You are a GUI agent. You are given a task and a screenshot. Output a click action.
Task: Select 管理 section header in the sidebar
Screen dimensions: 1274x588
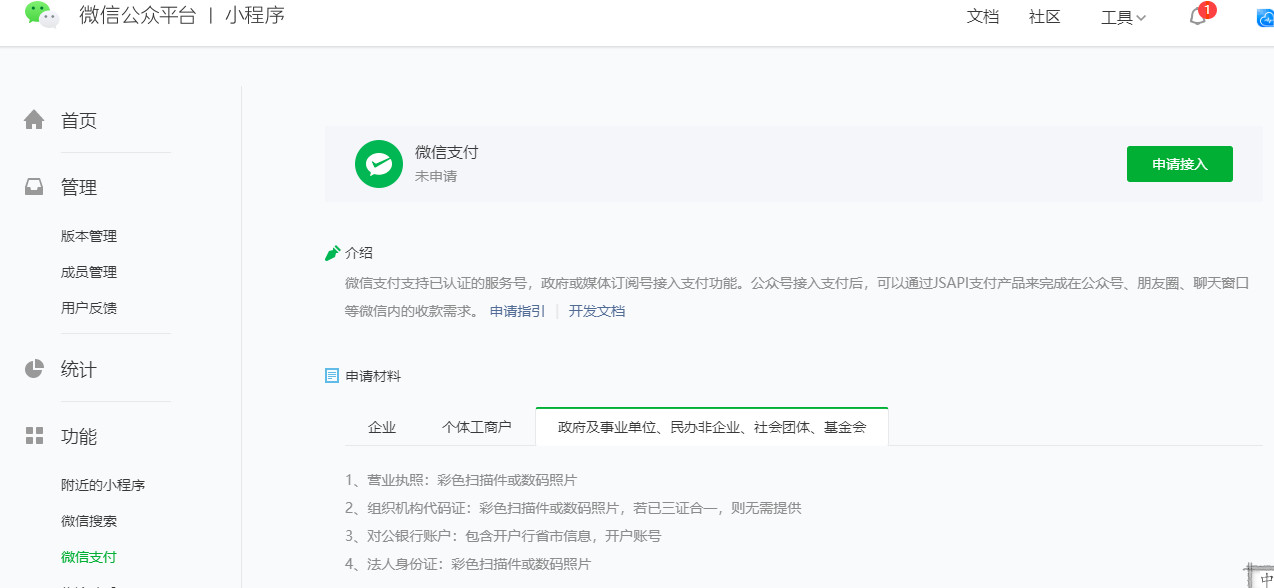pyautogui.click(x=79, y=188)
